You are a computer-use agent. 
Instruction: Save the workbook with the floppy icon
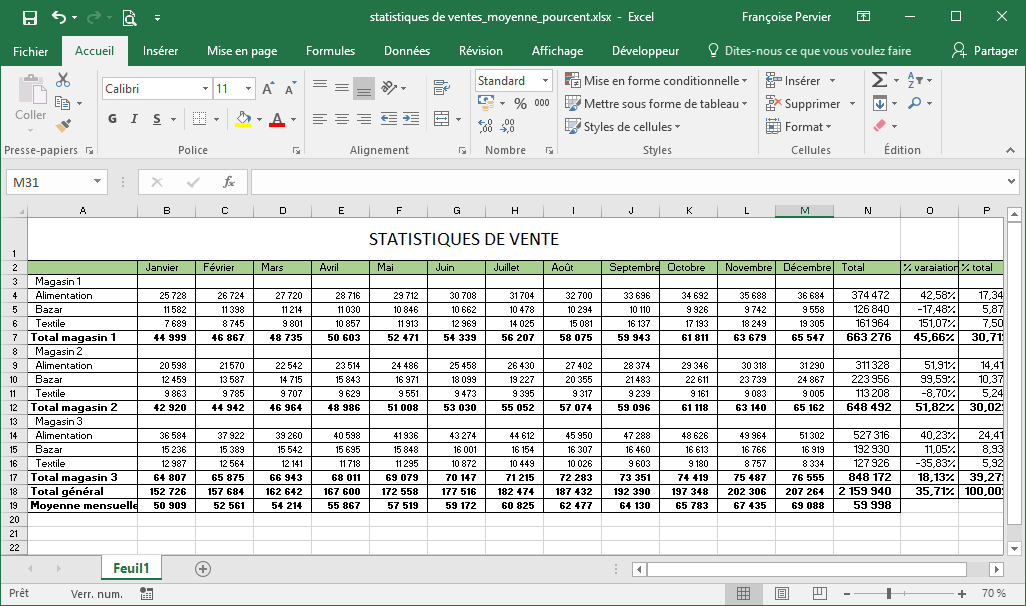pyautogui.click(x=29, y=17)
